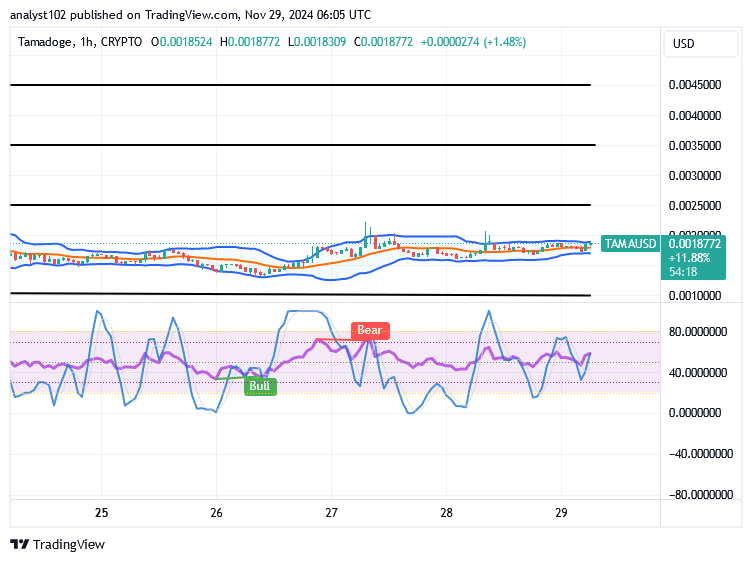Viewport: 752px width, 562px height.
Task: Click date 29 on the time axis
Action: tap(562, 513)
